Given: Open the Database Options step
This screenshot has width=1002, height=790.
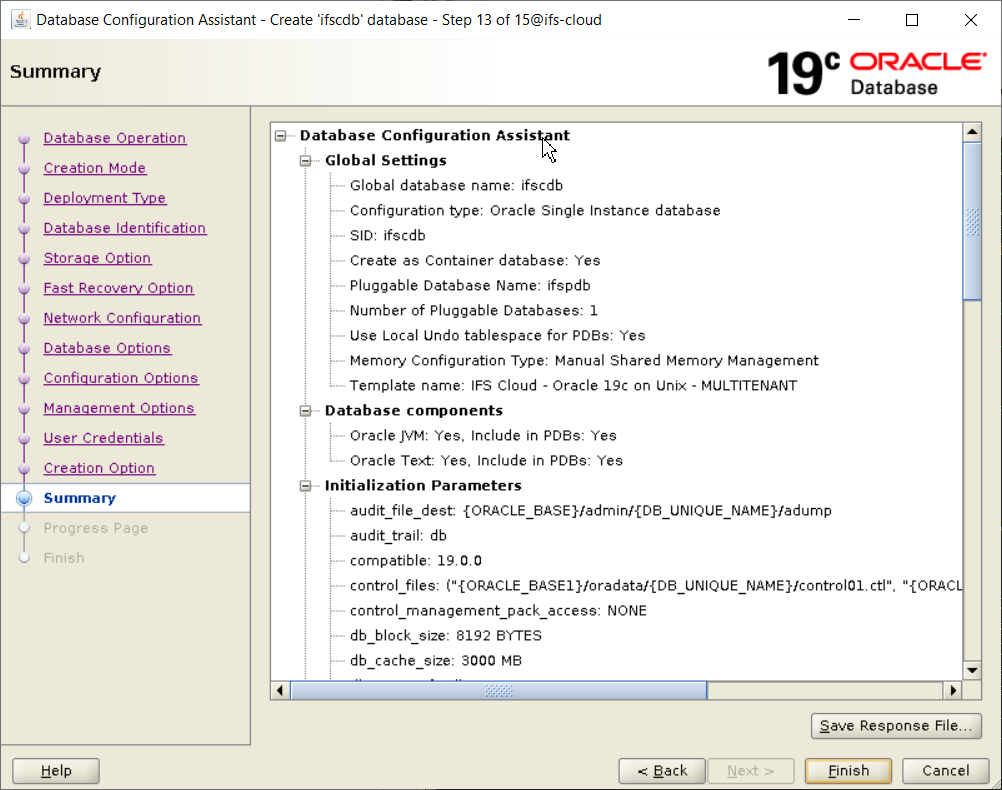Looking at the screenshot, I should tap(107, 348).
